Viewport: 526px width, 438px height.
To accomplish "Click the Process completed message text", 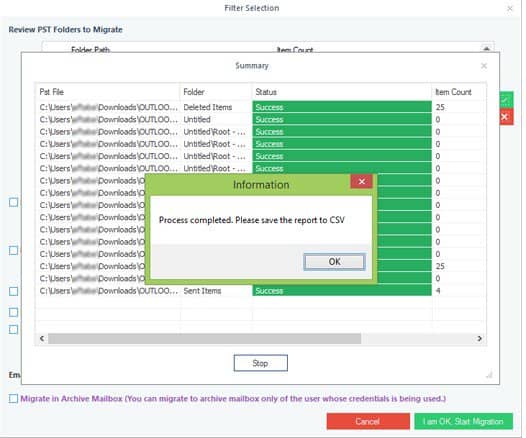I will point(252,220).
